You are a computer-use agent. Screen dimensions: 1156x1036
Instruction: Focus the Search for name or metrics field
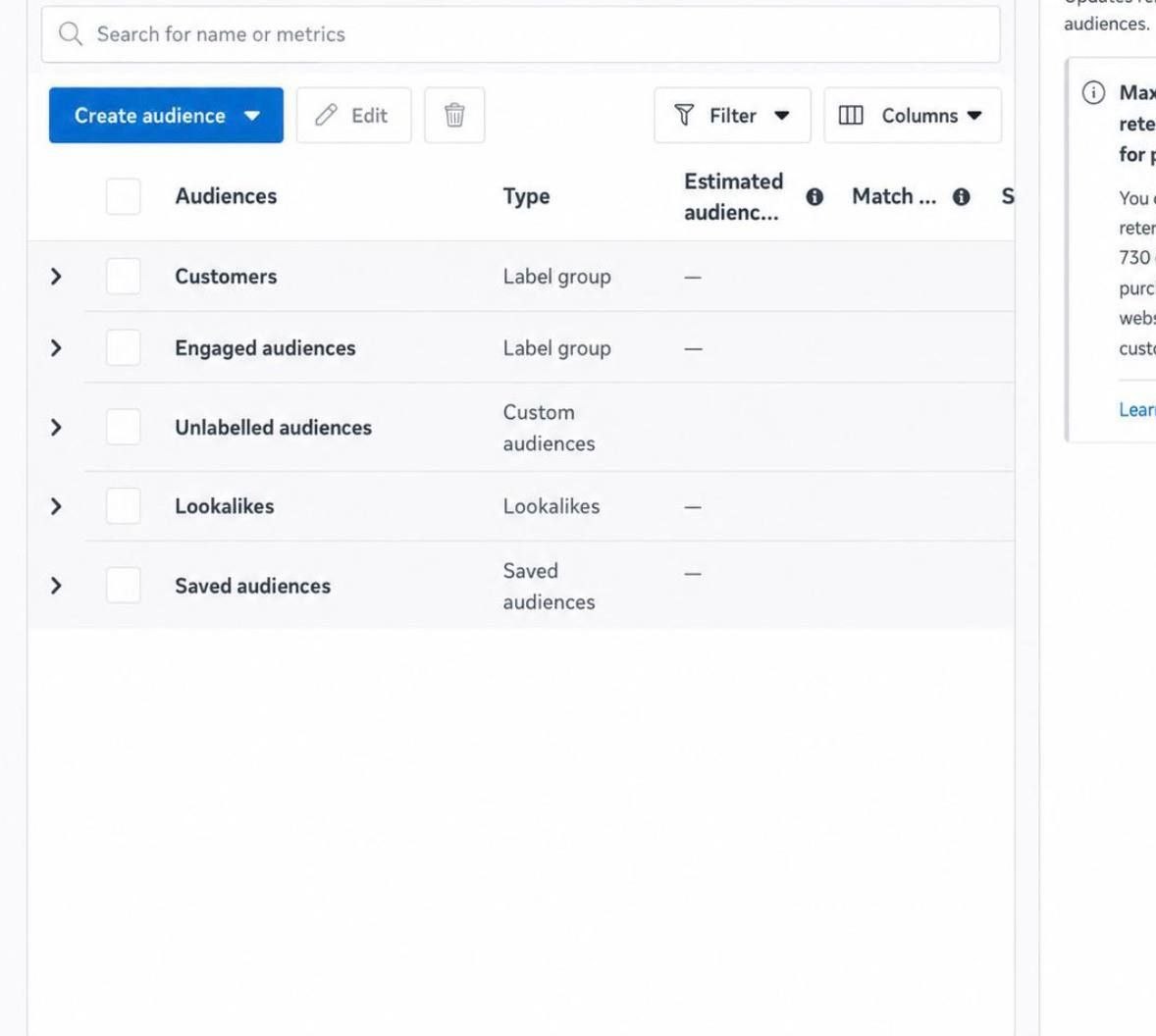pos(520,34)
